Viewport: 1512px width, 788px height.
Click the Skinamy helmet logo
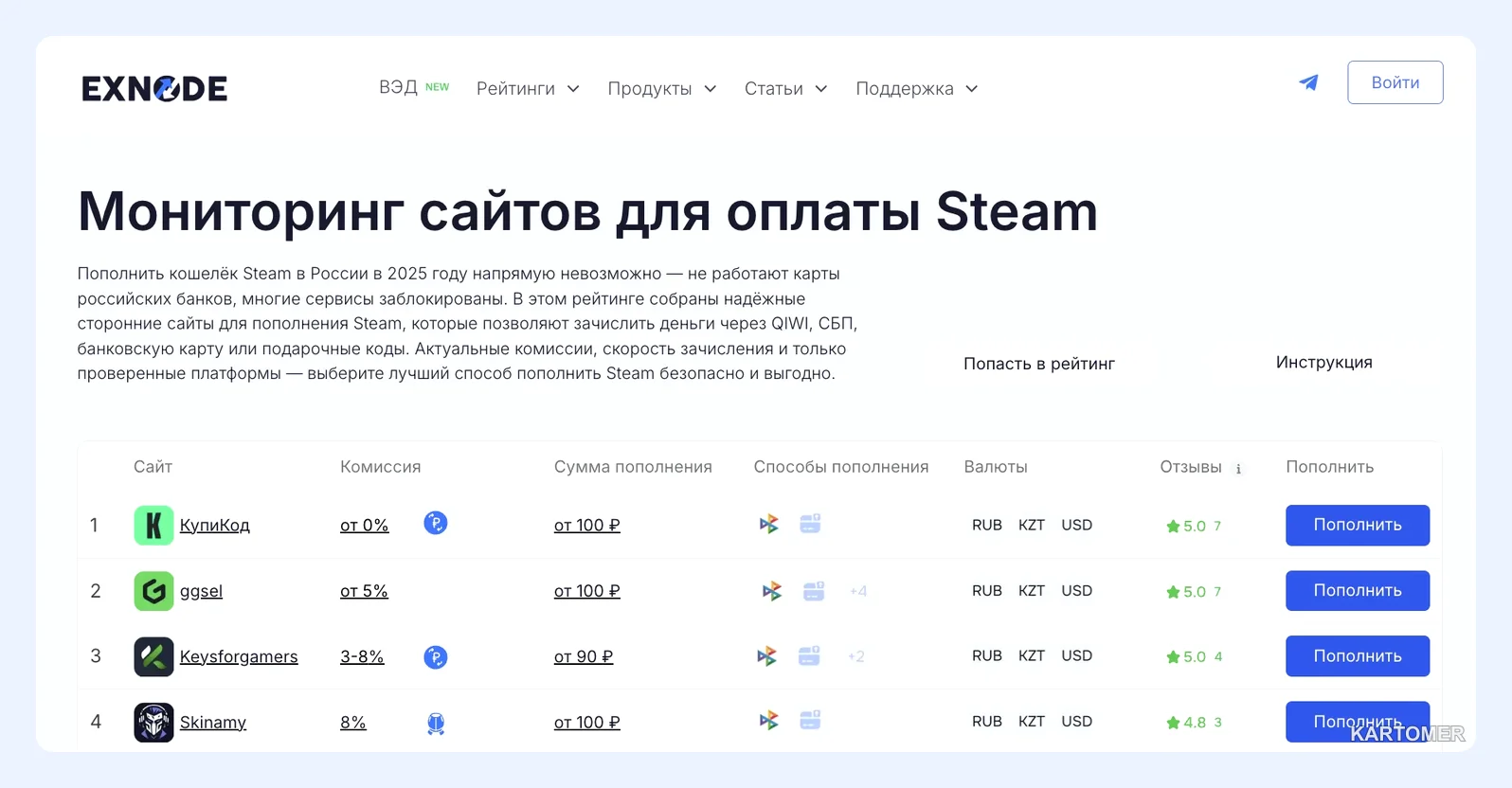point(153,722)
